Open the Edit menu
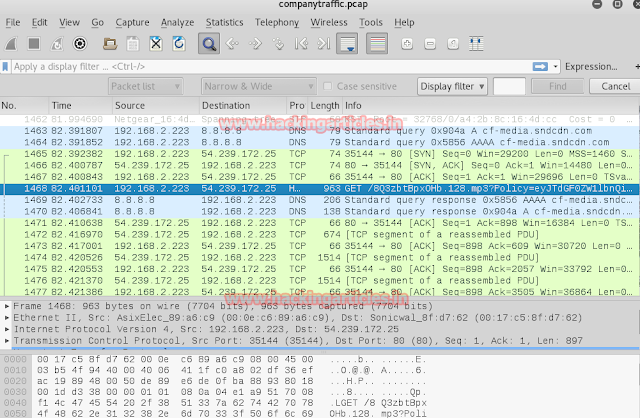The image size is (640, 418). 40,22
